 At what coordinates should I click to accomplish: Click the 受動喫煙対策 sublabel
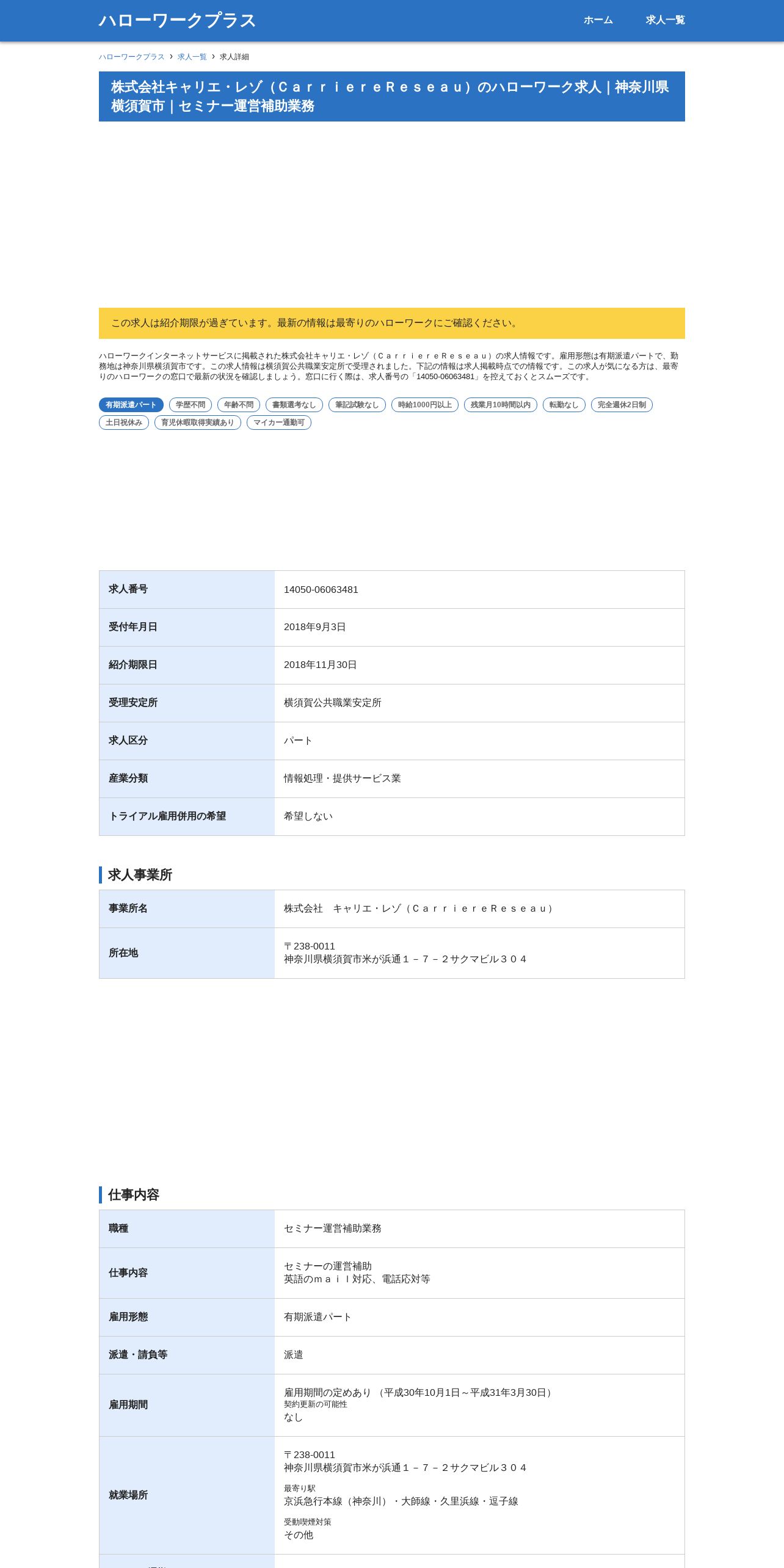(x=308, y=1522)
